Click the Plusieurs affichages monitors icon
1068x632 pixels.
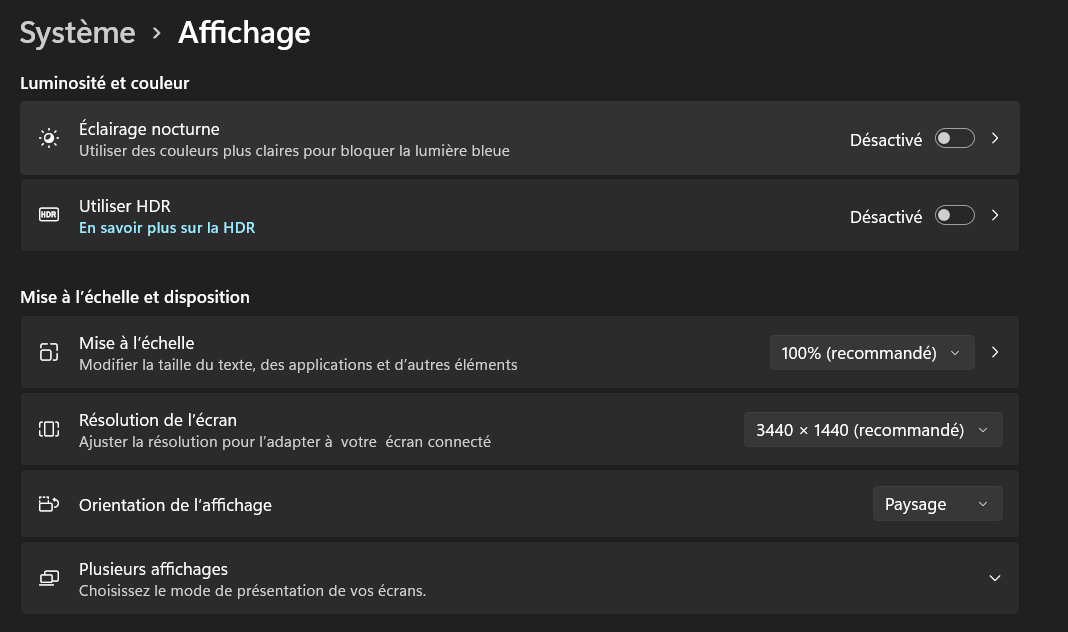[49, 578]
